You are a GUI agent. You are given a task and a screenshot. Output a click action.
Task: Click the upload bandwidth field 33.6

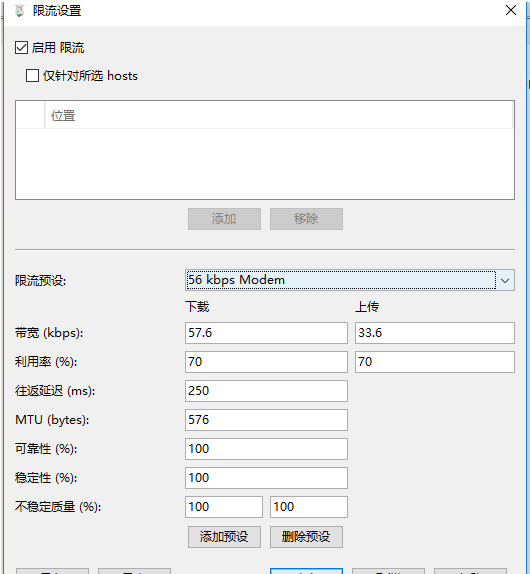tap(434, 333)
